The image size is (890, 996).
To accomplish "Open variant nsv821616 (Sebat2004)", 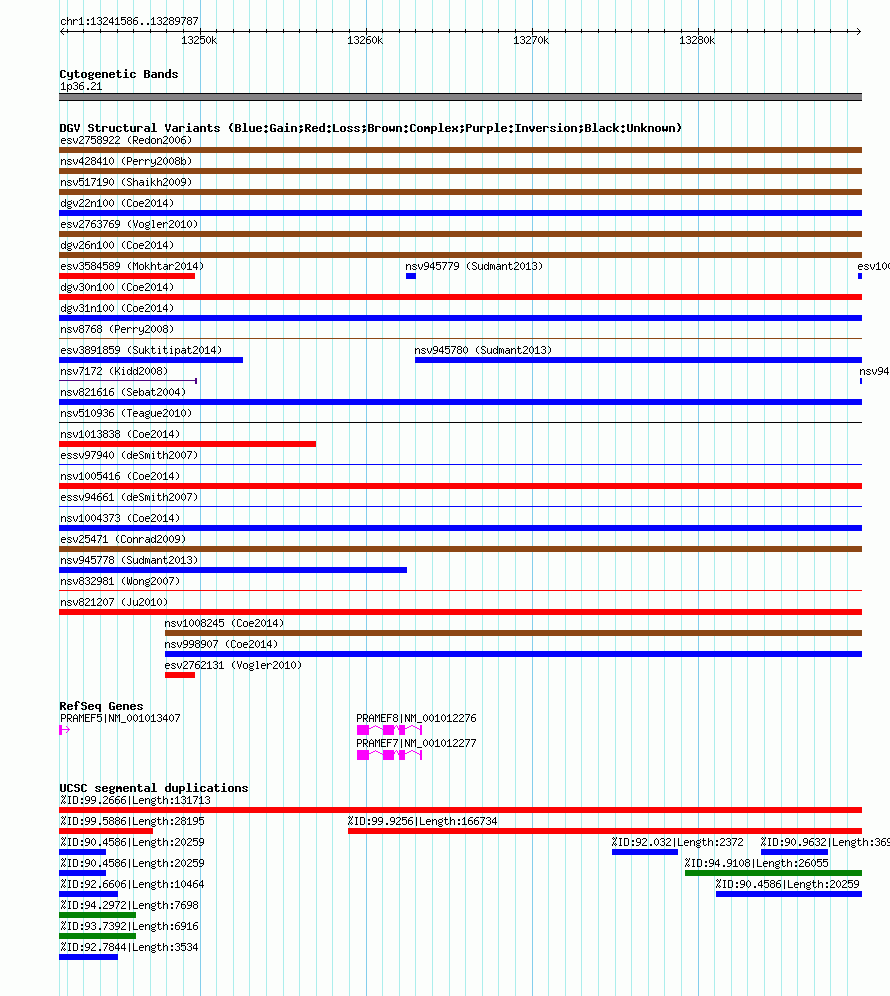I will pos(123,392).
